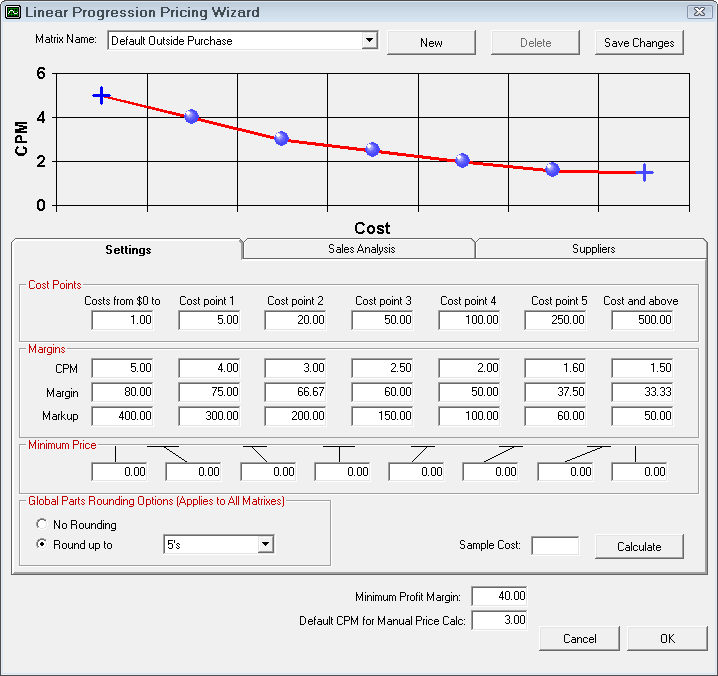Select the graph point at CPM 3
Screen dimensions: 718x676
click(x=281, y=139)
